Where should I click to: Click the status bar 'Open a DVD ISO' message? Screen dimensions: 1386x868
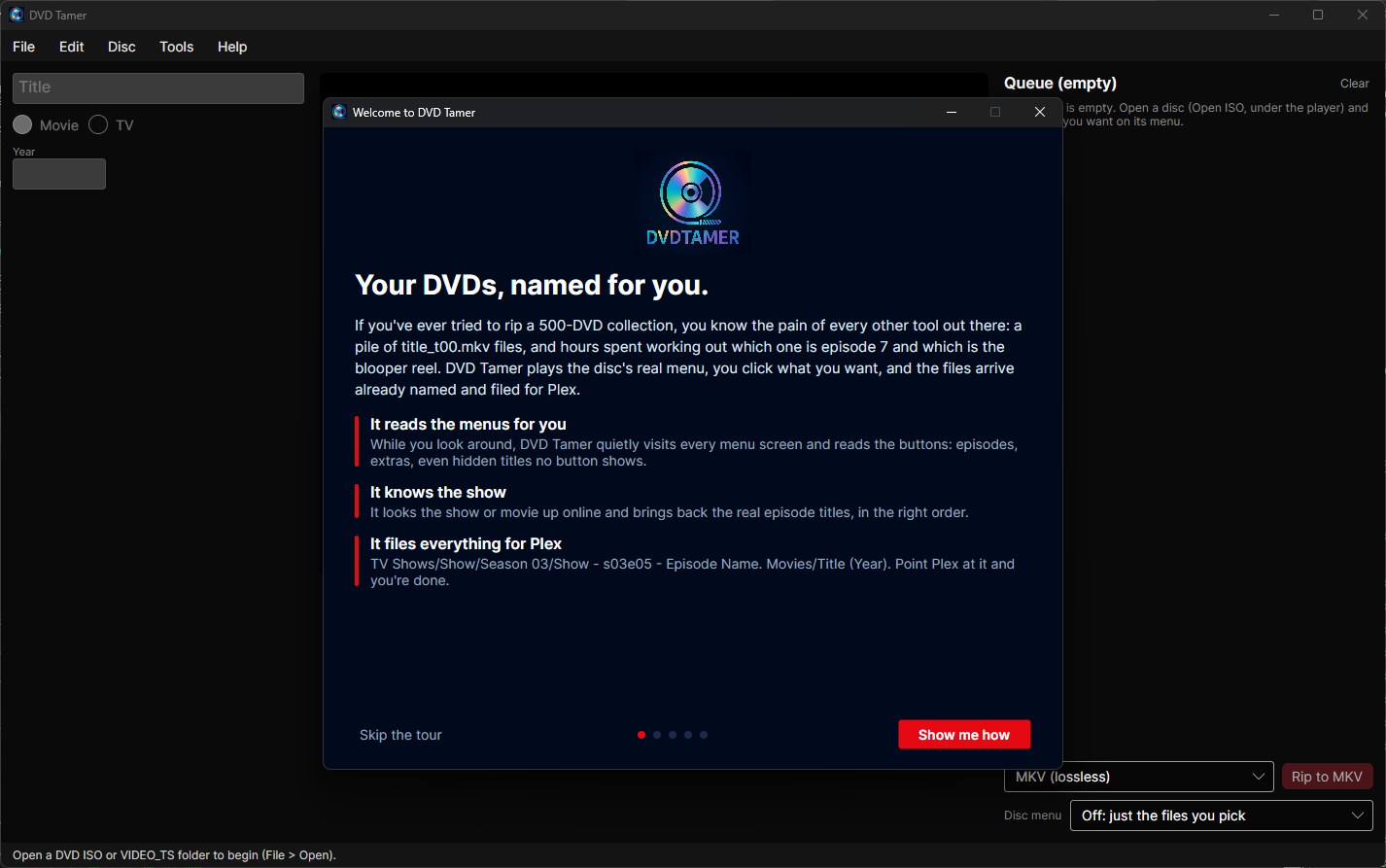click(x=174, y=855)
